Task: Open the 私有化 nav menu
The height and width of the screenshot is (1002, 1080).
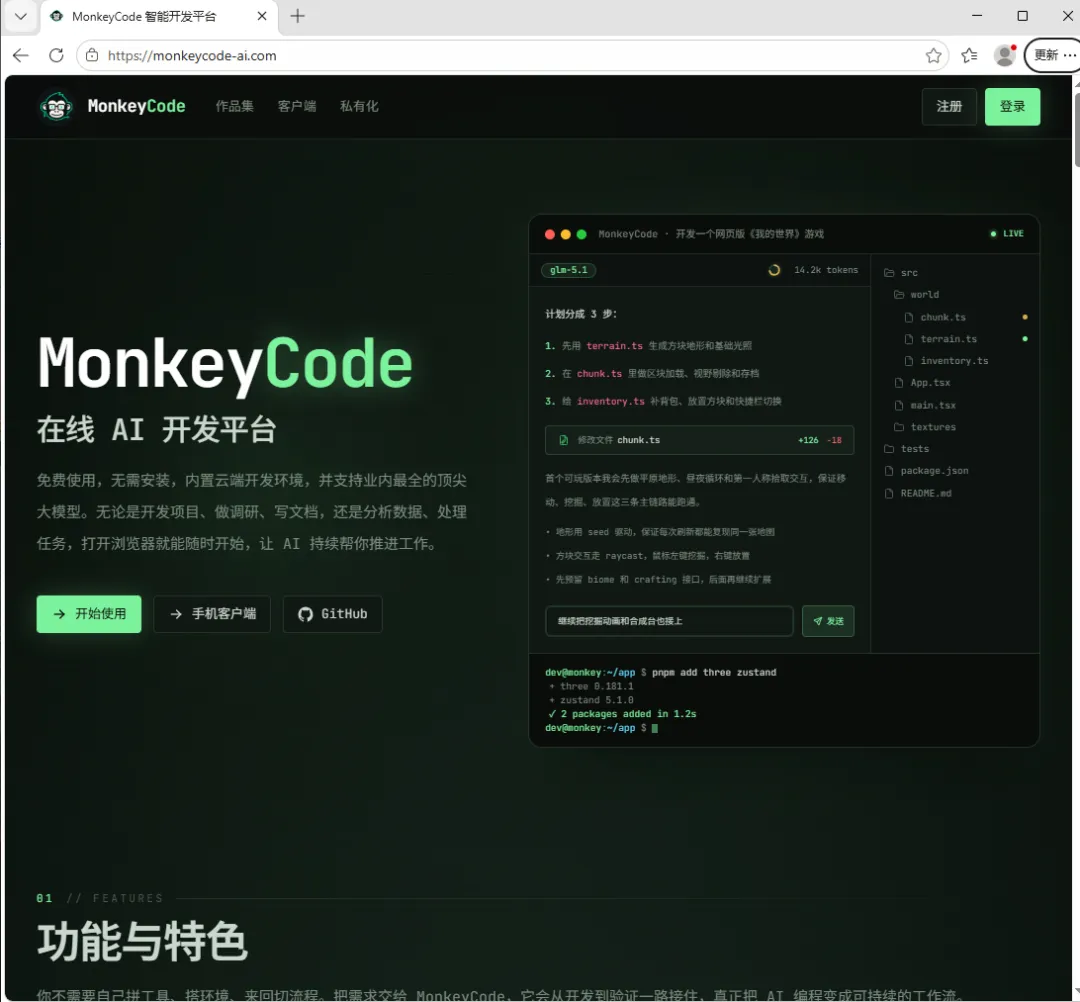Action: click(359, 106)
